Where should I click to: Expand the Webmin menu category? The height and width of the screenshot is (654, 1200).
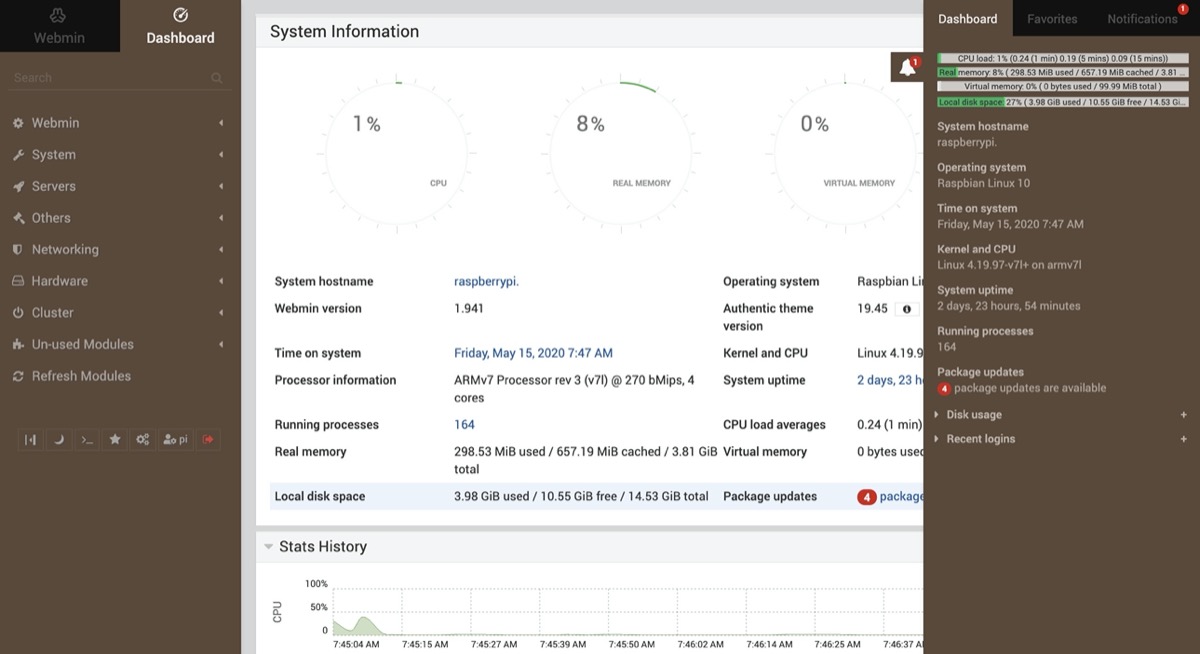coord(55,123)
